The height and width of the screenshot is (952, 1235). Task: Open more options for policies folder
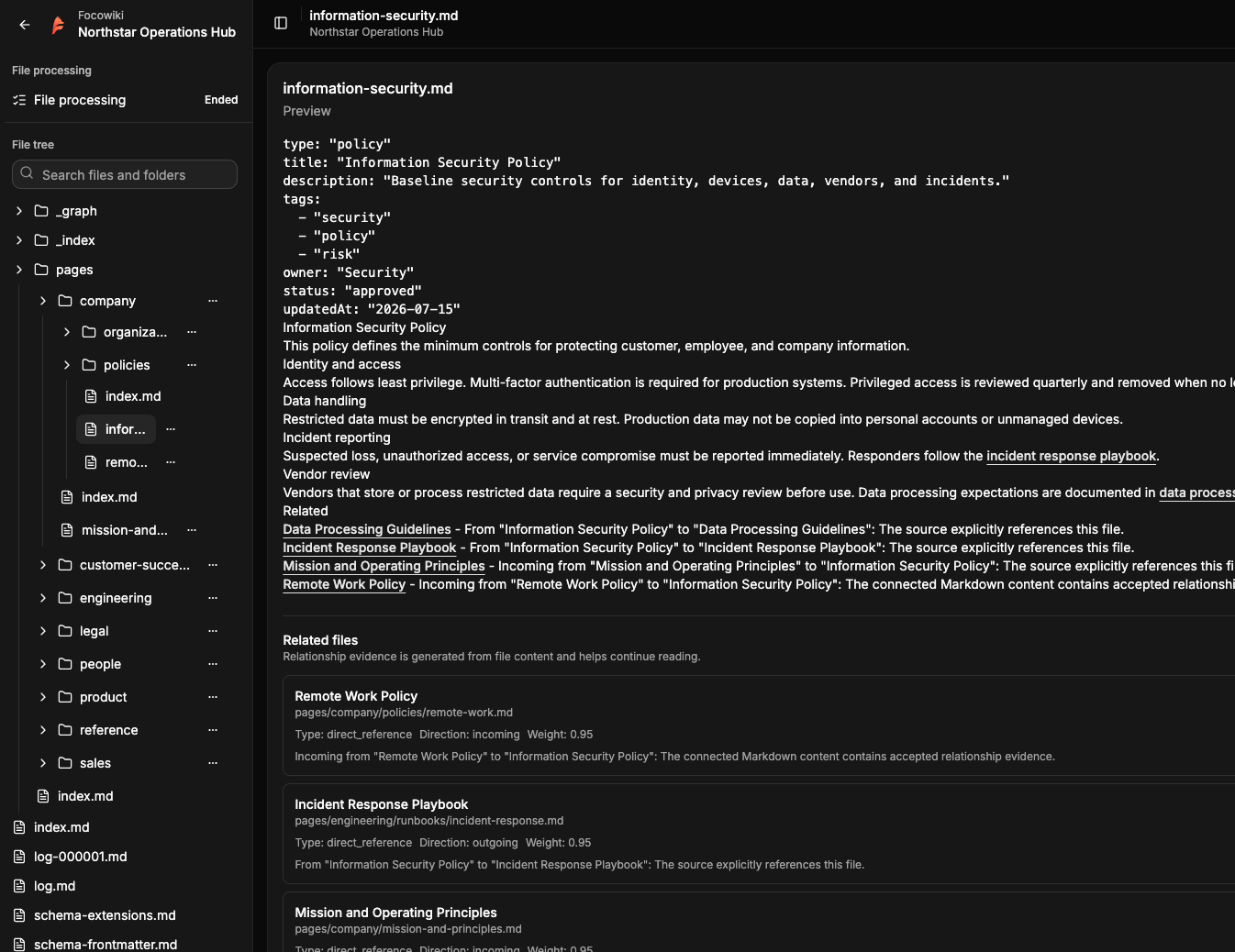point(192,365)
